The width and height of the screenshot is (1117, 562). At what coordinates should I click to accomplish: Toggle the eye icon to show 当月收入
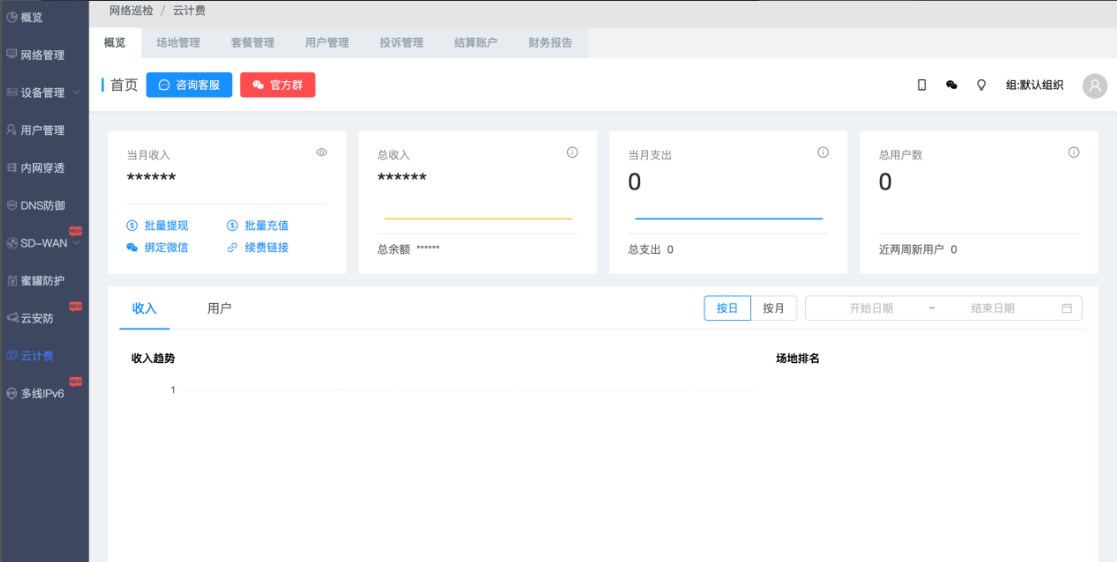[321, 152]
